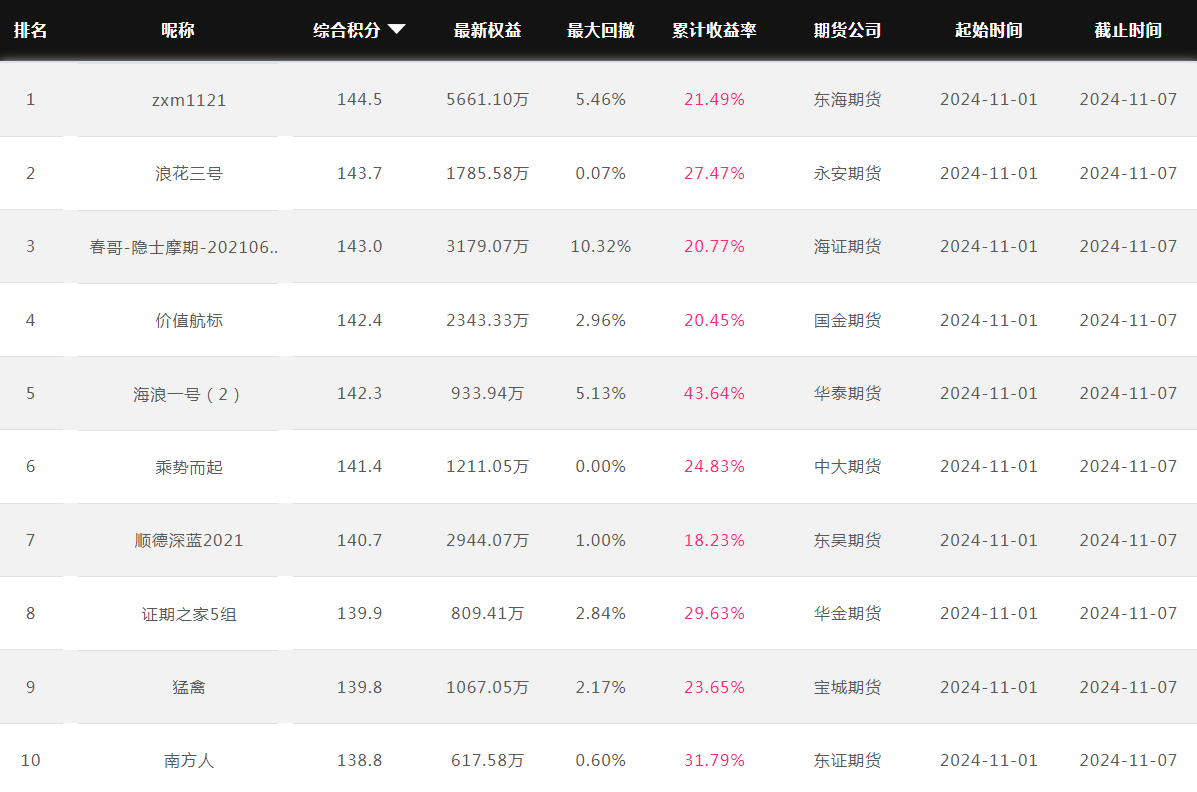This screenshot has width=1197, height=792.
Task: Click return rate 27.47%
Action: point(714,173)
